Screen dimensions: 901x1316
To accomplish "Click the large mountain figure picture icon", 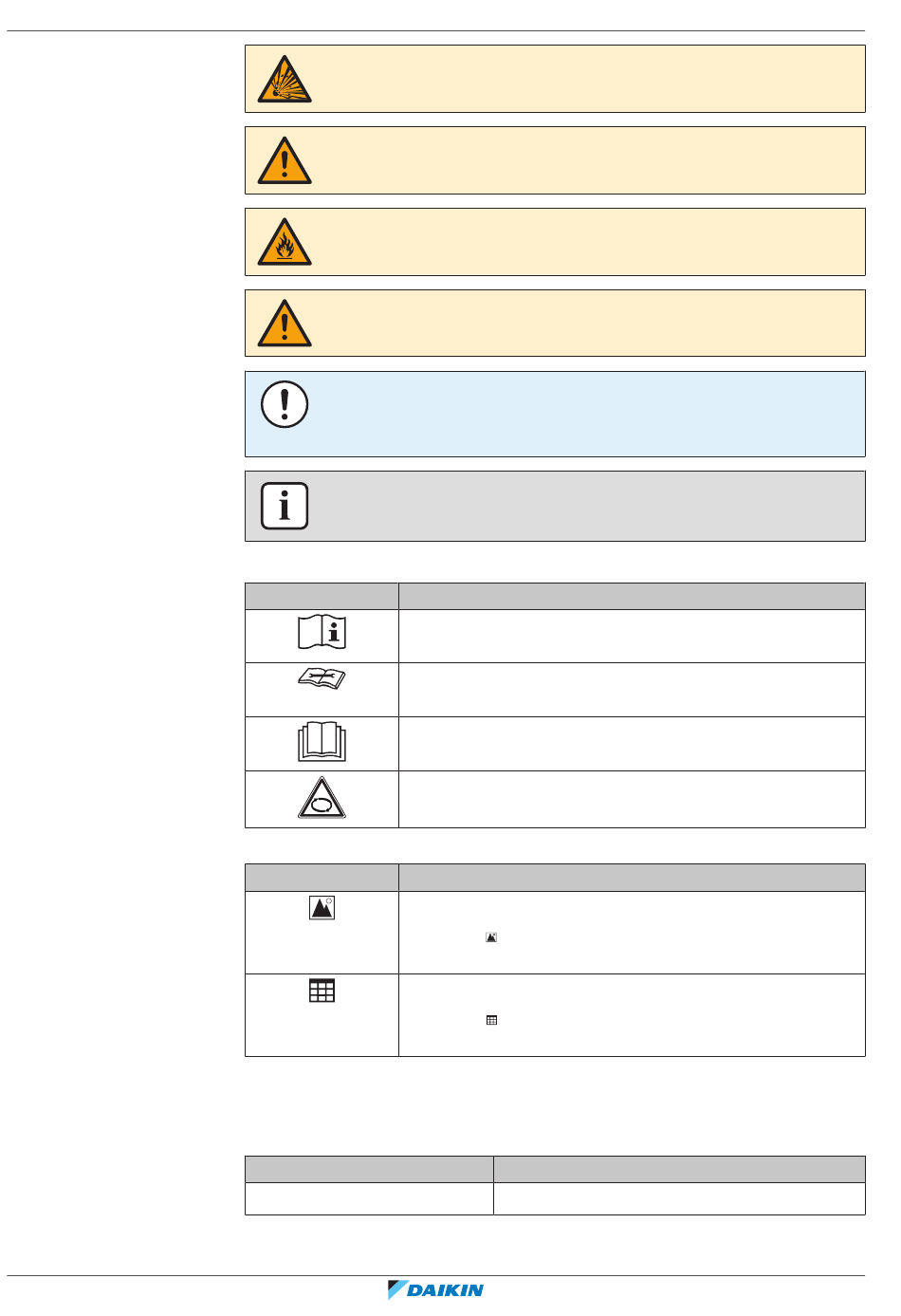I will point(322,908).
